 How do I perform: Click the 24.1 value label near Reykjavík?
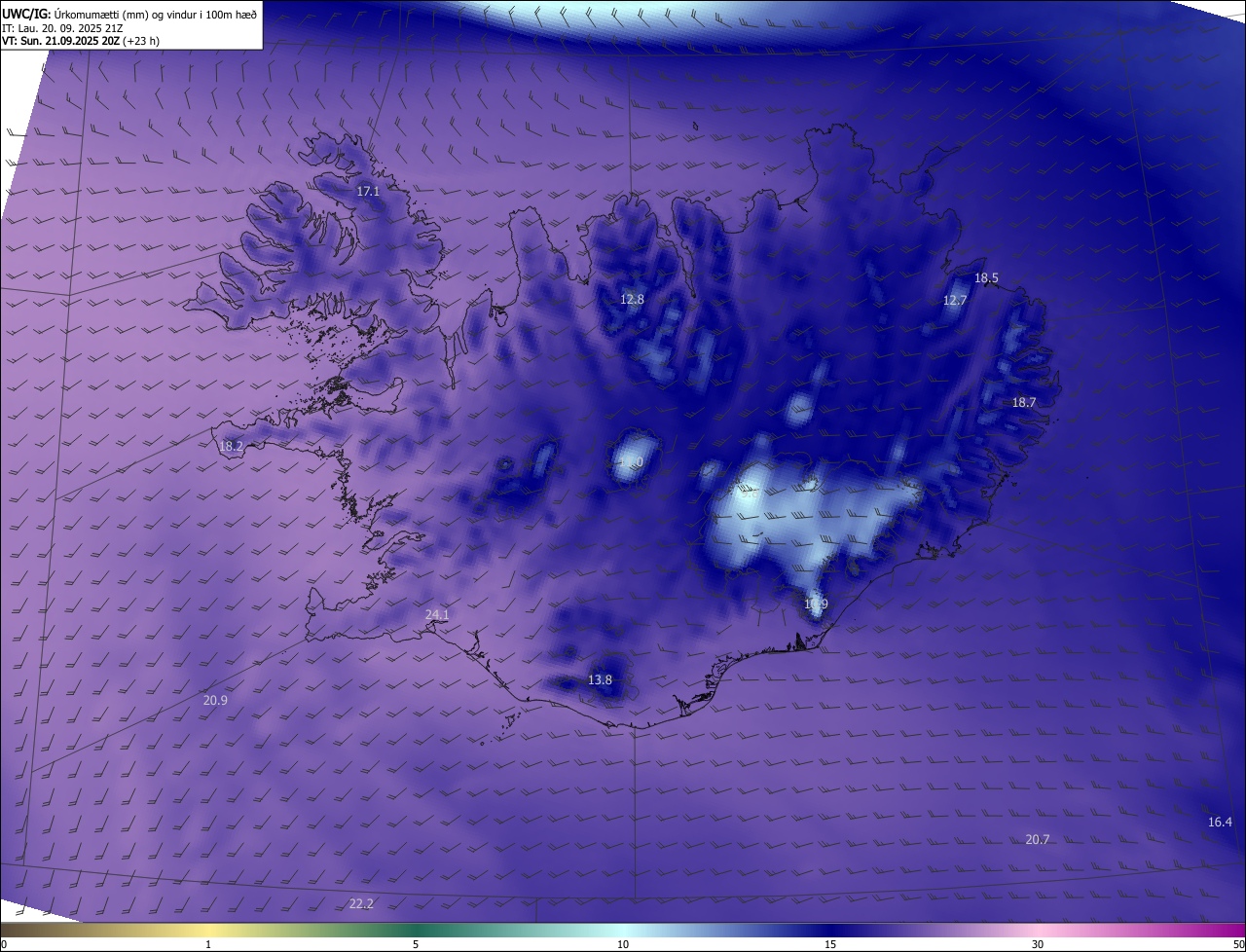coord(437,615)
